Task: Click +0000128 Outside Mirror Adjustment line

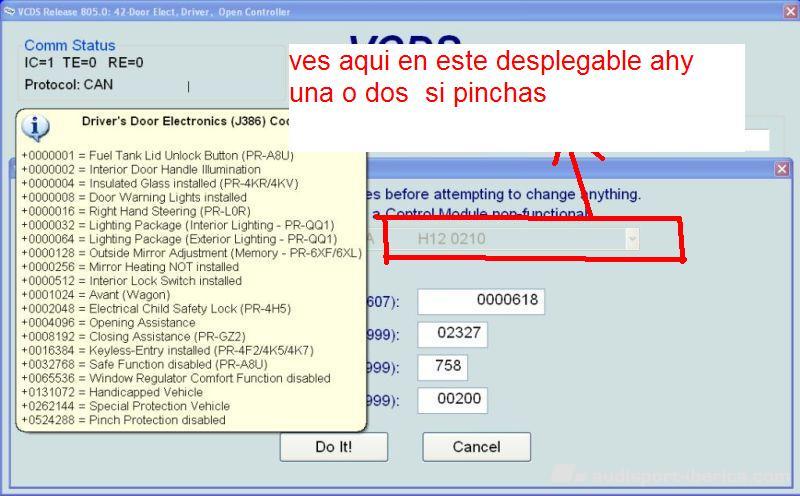Action: [192, 253]
